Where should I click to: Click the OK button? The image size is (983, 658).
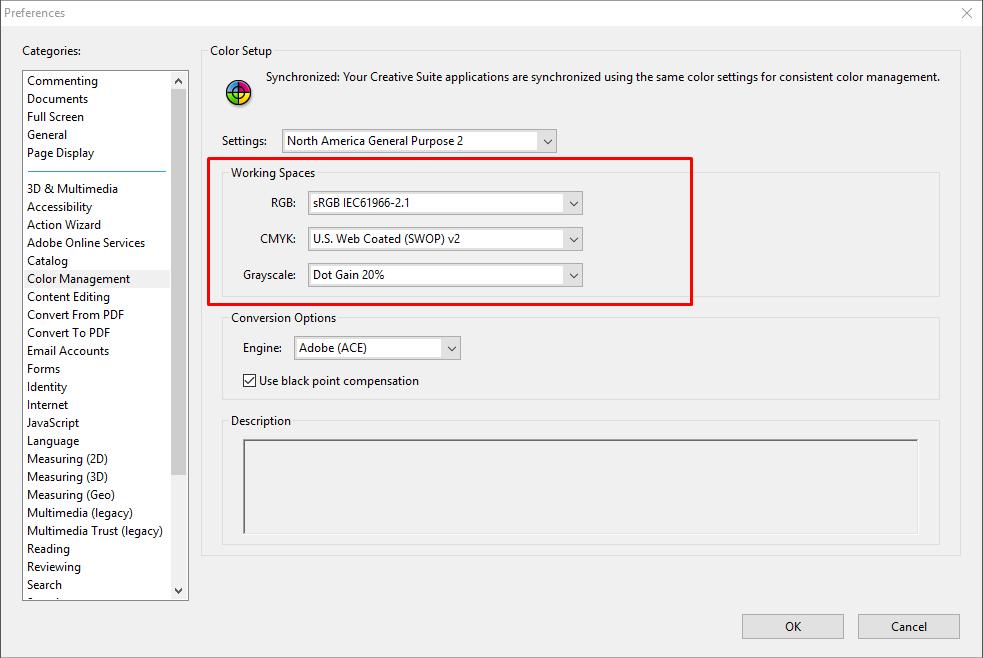coord(792,626)
